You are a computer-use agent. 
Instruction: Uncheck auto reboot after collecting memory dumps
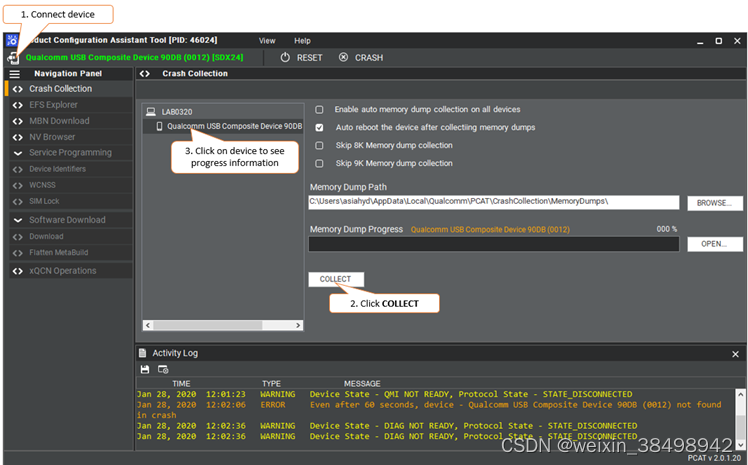pyautogui.click(x=319, y=127)
